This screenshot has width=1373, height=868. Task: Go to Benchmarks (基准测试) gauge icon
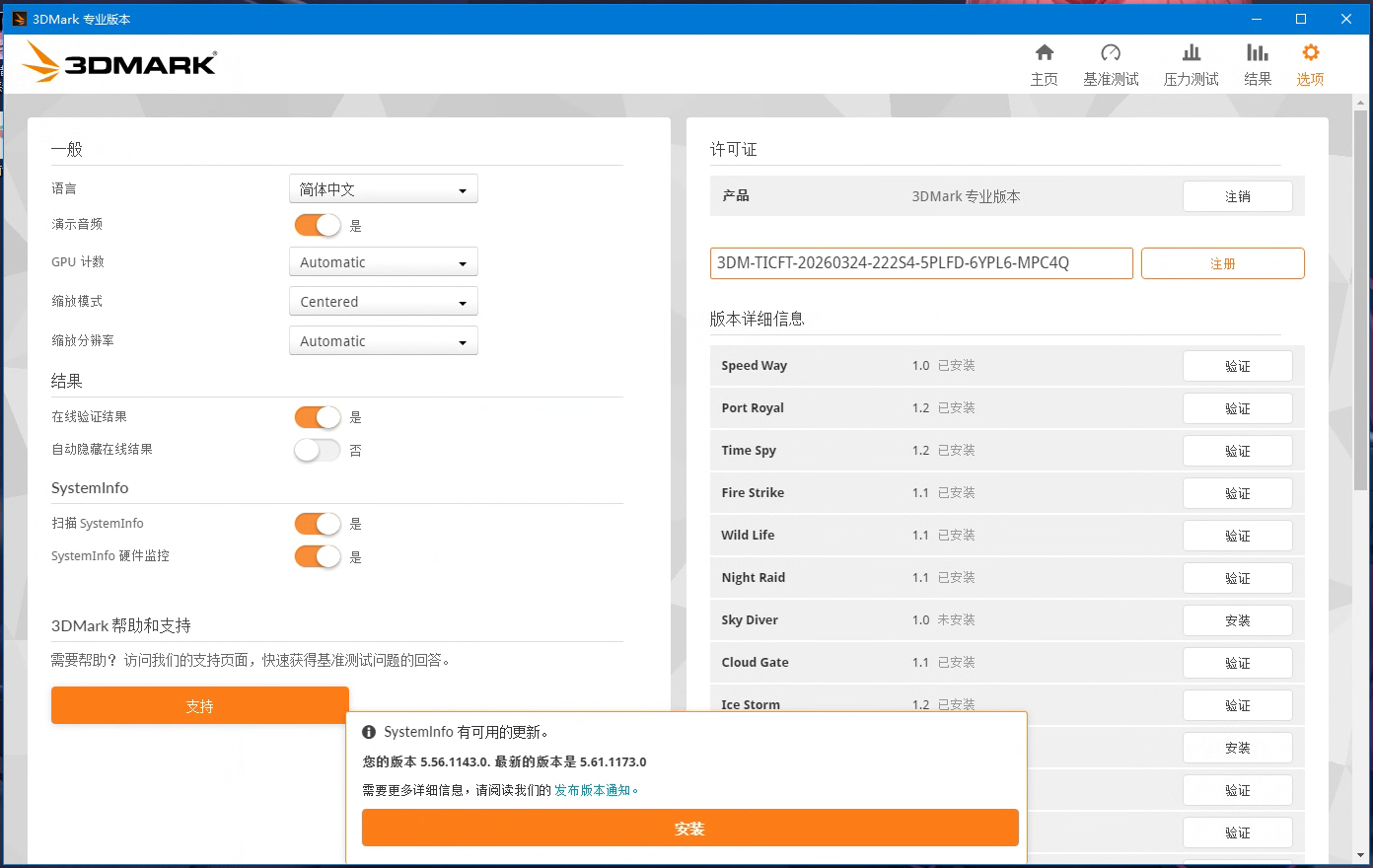click(1111, 53)
